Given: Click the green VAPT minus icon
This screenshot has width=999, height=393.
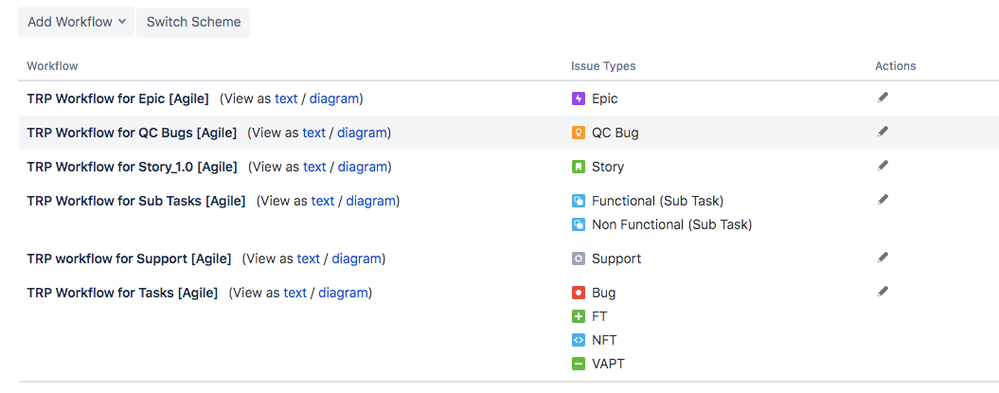Looking at the screenshot, I should click(x=578, y=364).
